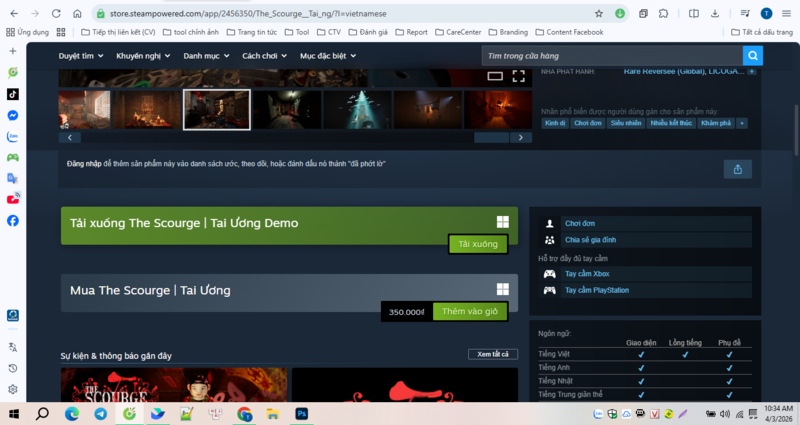This screenshot has height=425, width=800.
Task: Open the browser main menu hamburger
Action: point(786,14)
